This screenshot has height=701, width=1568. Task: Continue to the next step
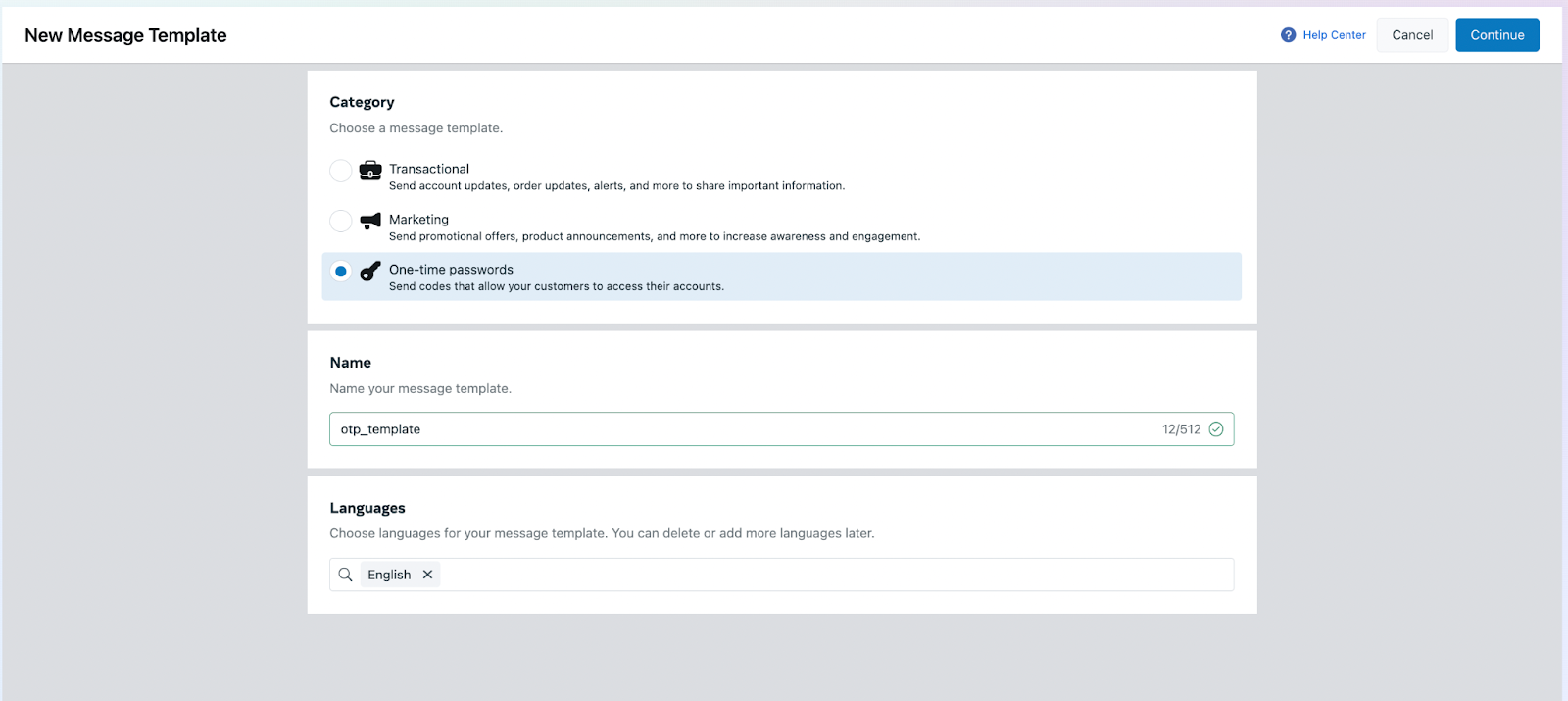click(1497, 35)
